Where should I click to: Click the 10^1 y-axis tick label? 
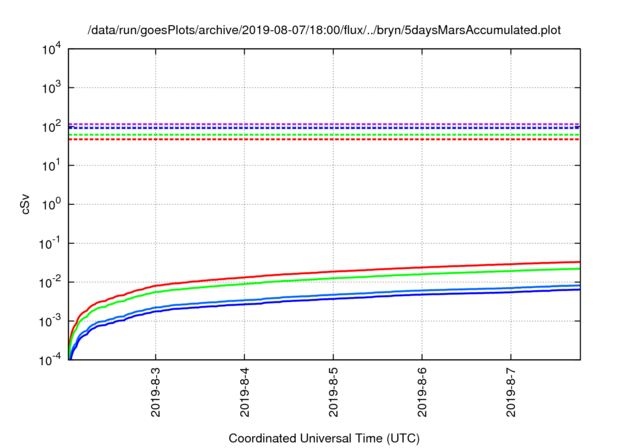pyautogui.click(x=48, y=166)
